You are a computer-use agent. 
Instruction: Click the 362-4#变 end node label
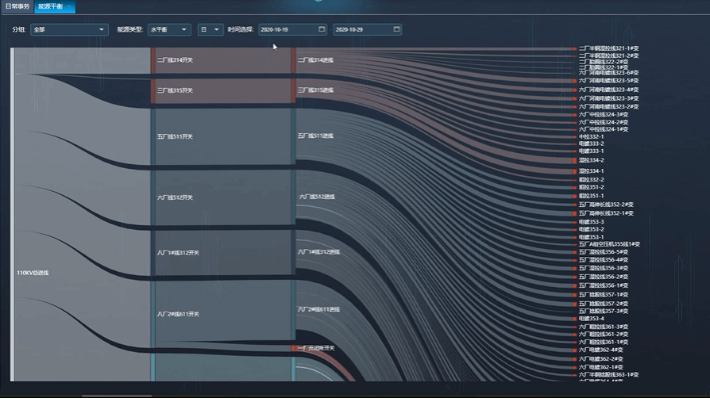click(x=601, y=350)
